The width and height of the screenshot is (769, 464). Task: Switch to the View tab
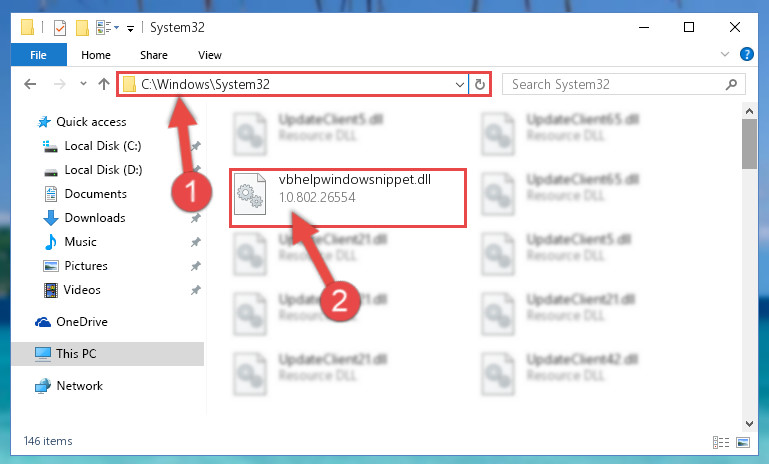click(x=210, y=55)
